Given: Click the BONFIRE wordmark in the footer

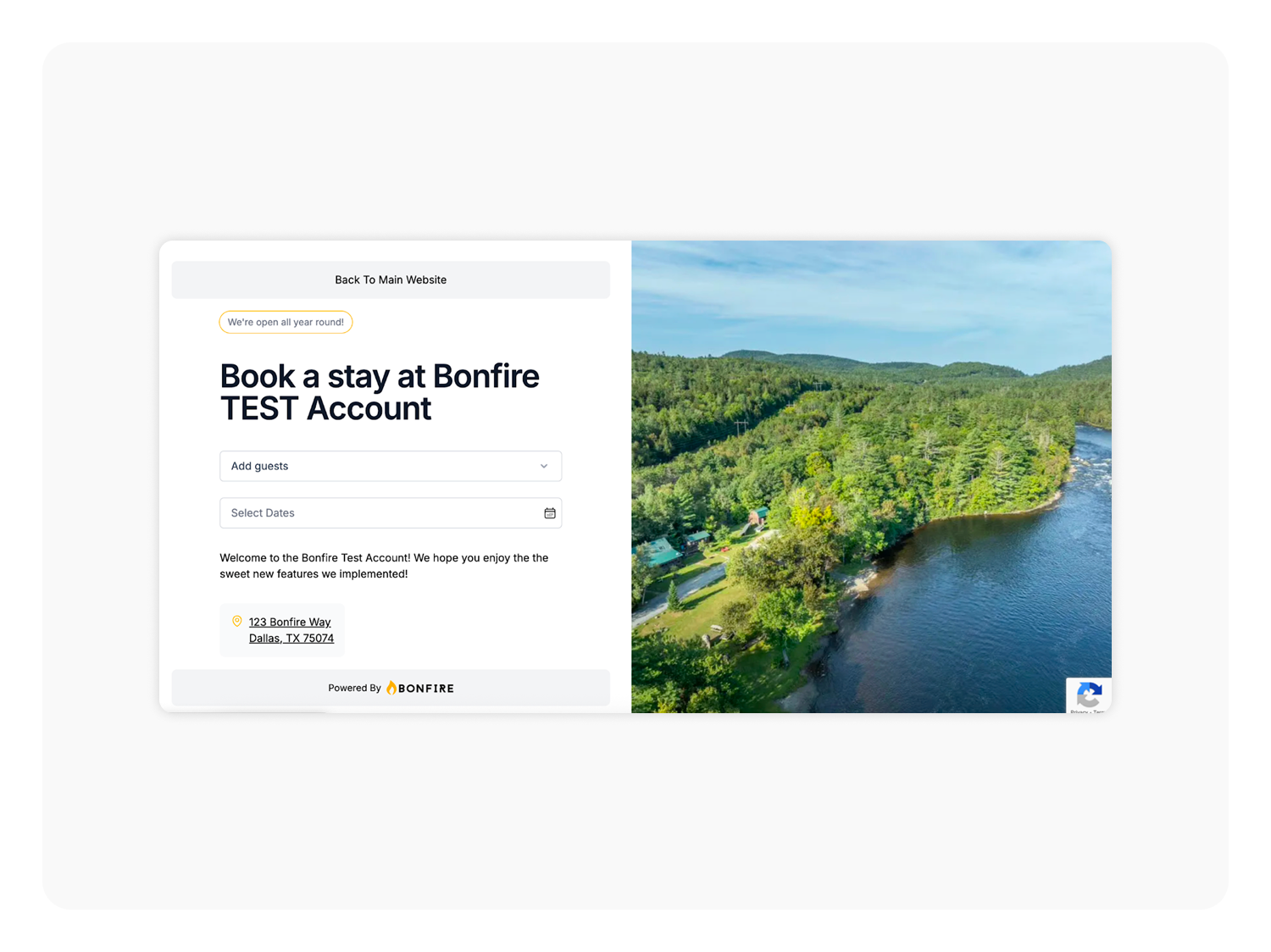Looking at the screenshot, I should (x=426, y=689).
